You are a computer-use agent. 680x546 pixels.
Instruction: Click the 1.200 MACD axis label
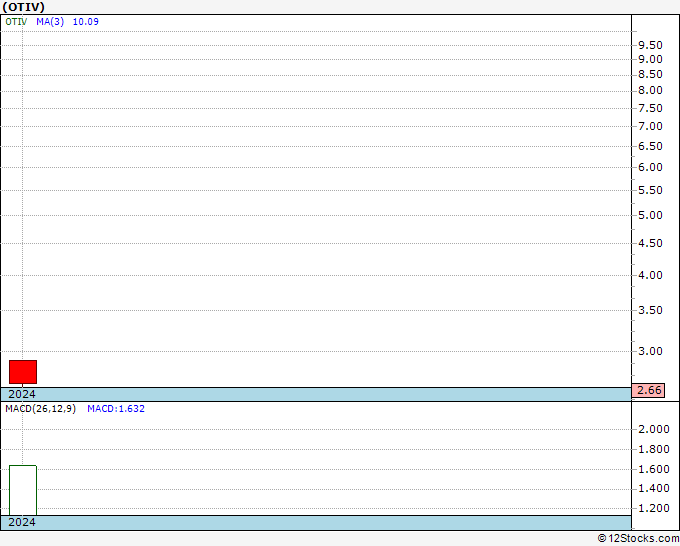[654, 508]
